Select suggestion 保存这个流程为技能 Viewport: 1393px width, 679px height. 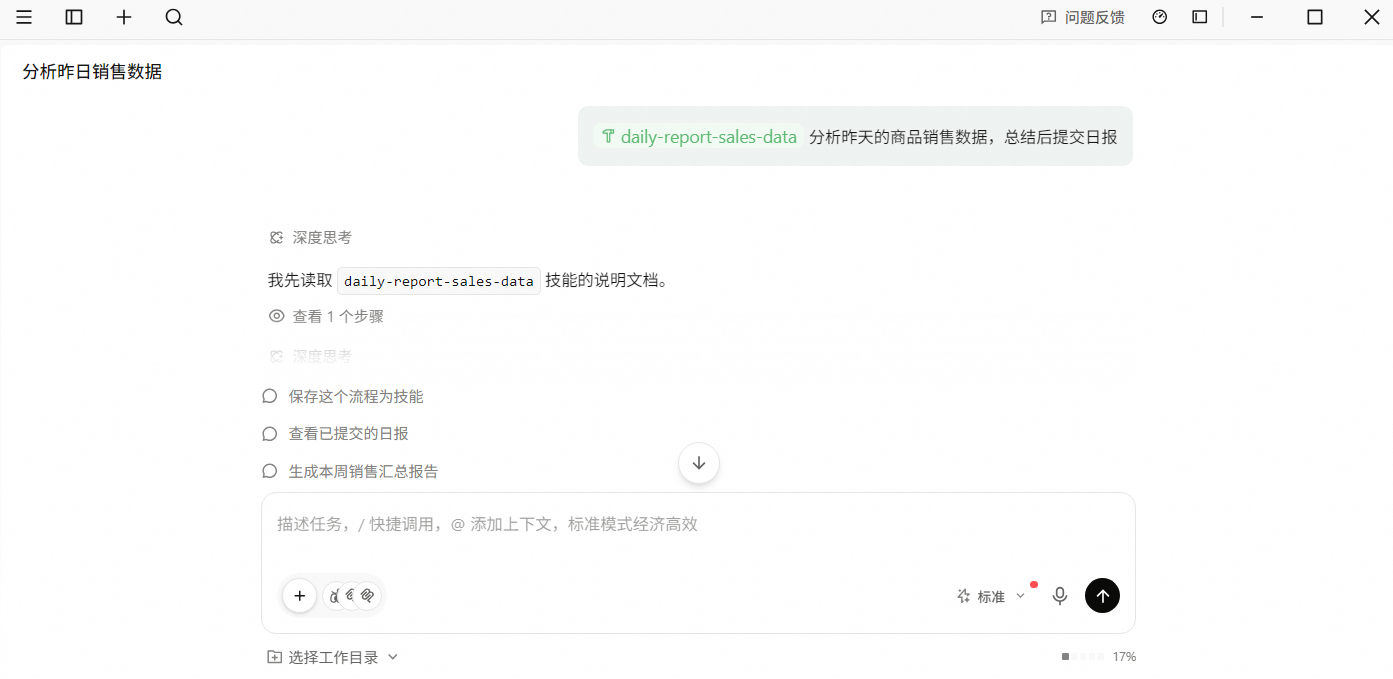343,397
